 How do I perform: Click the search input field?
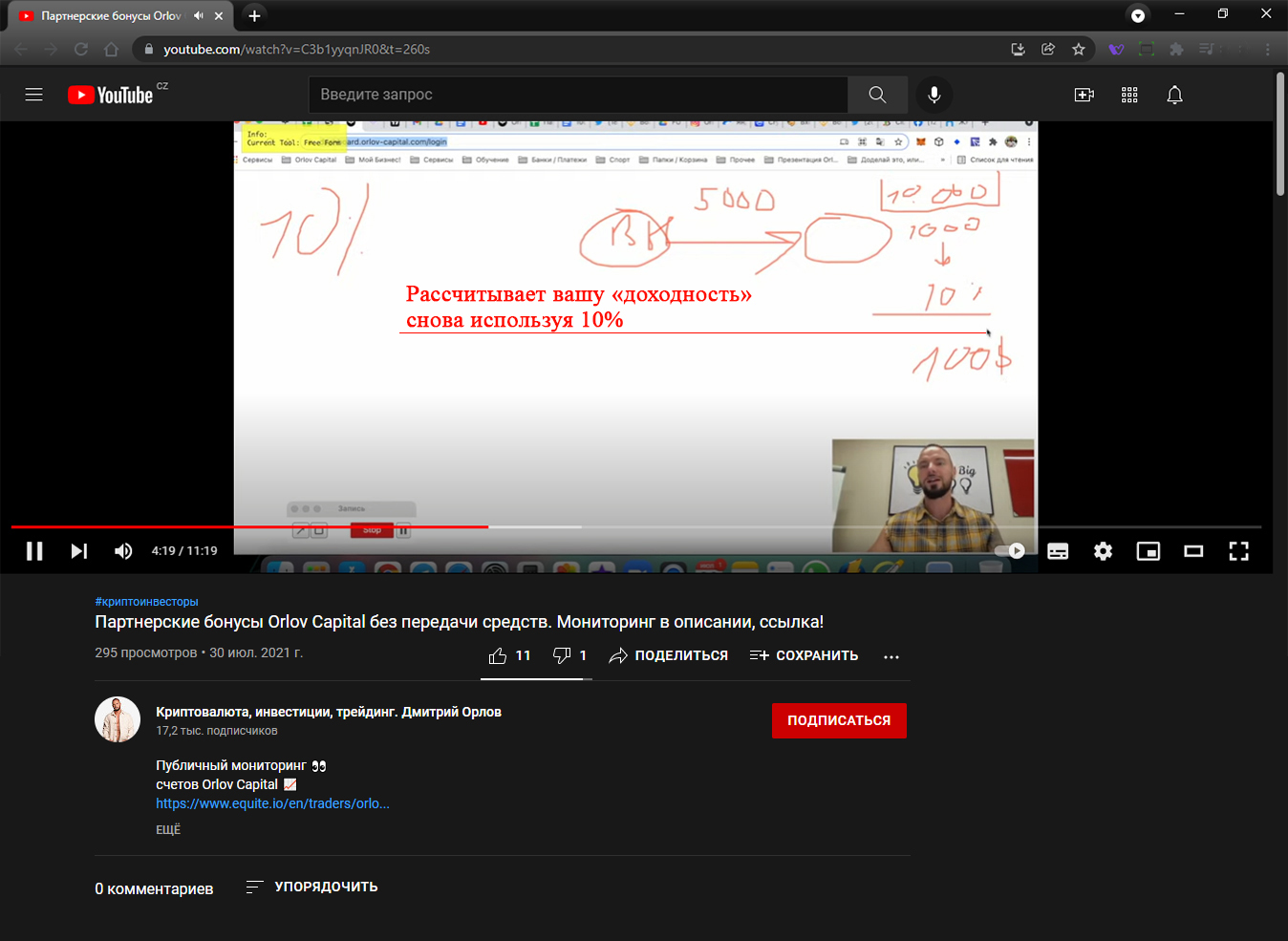pyautogui.click(x=578, y=95)
